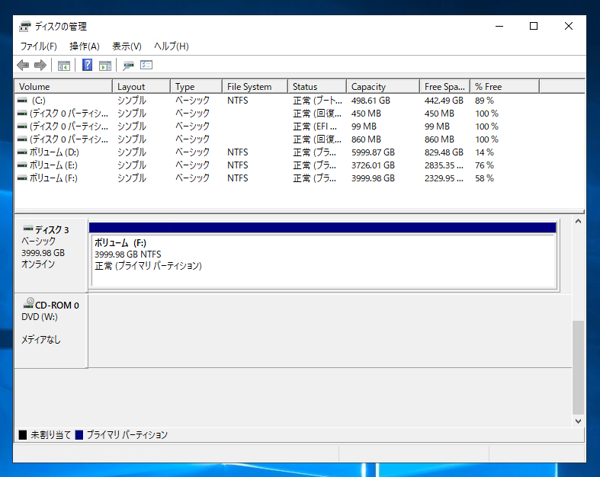The width and height of the screenshot is (600, 477).
Task: Toggle the show/hide action pane icon
Action: [x=105, y=66]
